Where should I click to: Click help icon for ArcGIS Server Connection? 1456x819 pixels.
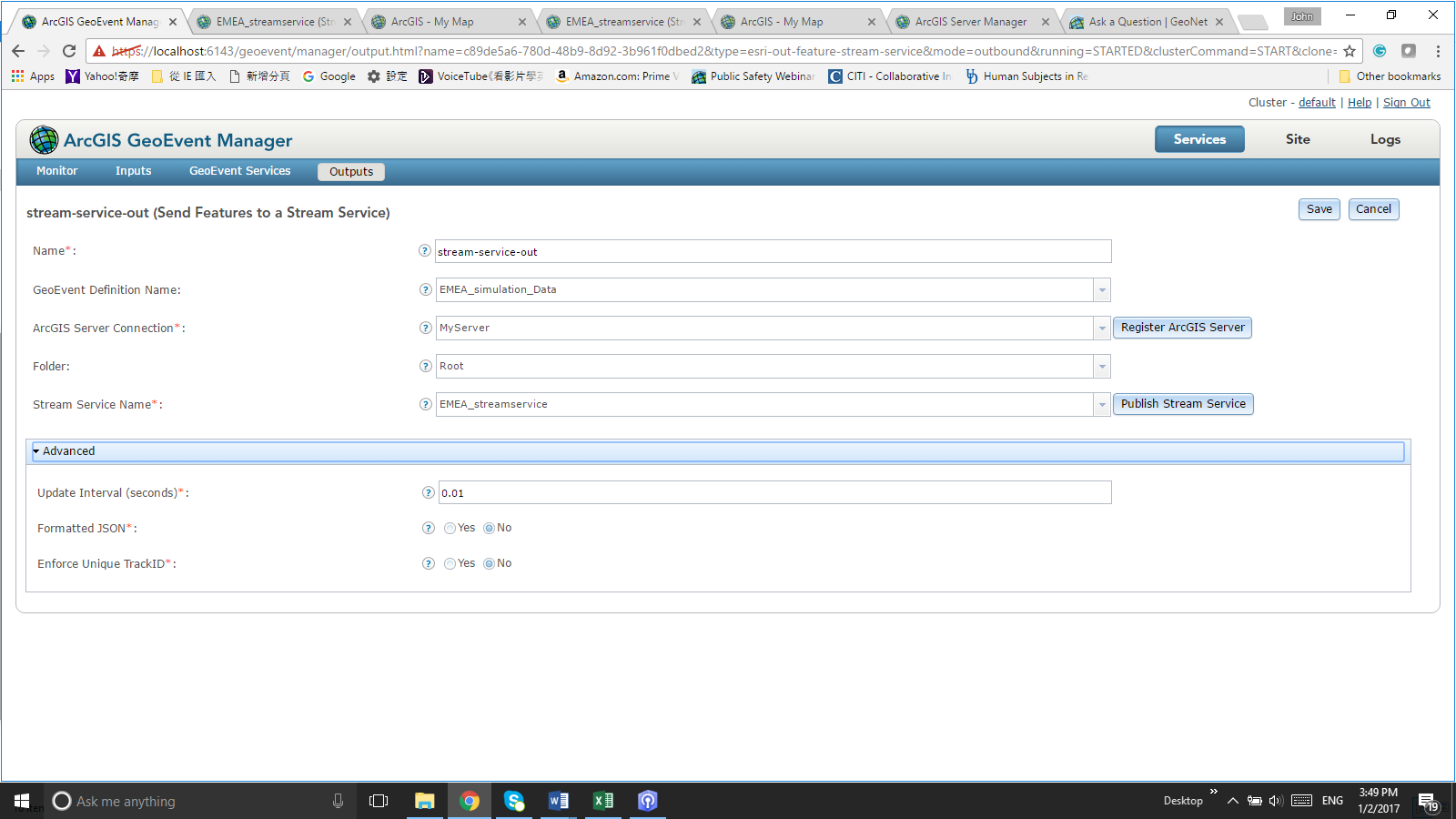pos(425,328)
